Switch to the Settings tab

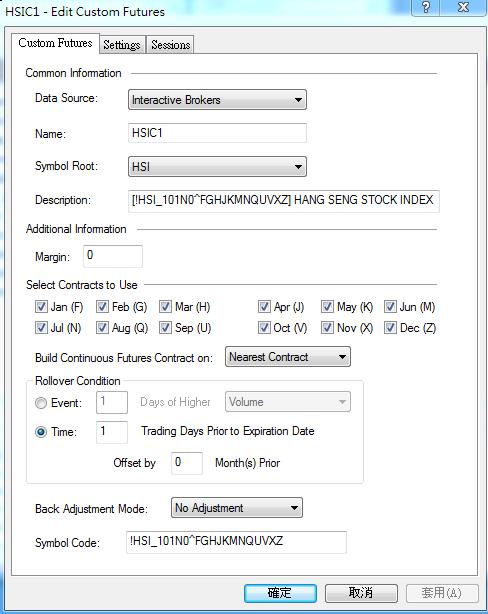pos(122,45)
